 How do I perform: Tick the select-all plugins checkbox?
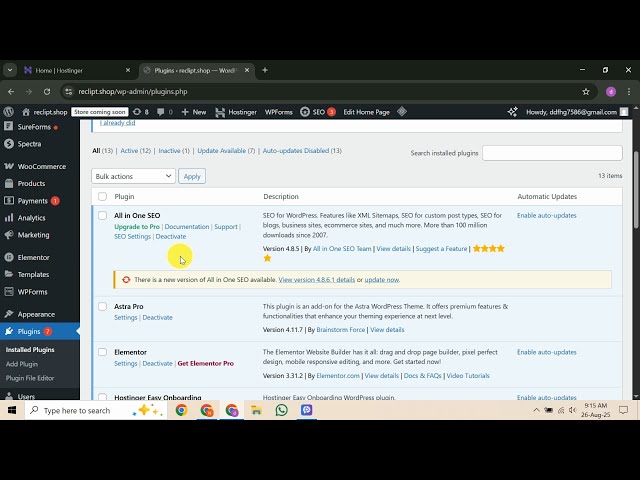pyautogui.click(x=102, y=196)
